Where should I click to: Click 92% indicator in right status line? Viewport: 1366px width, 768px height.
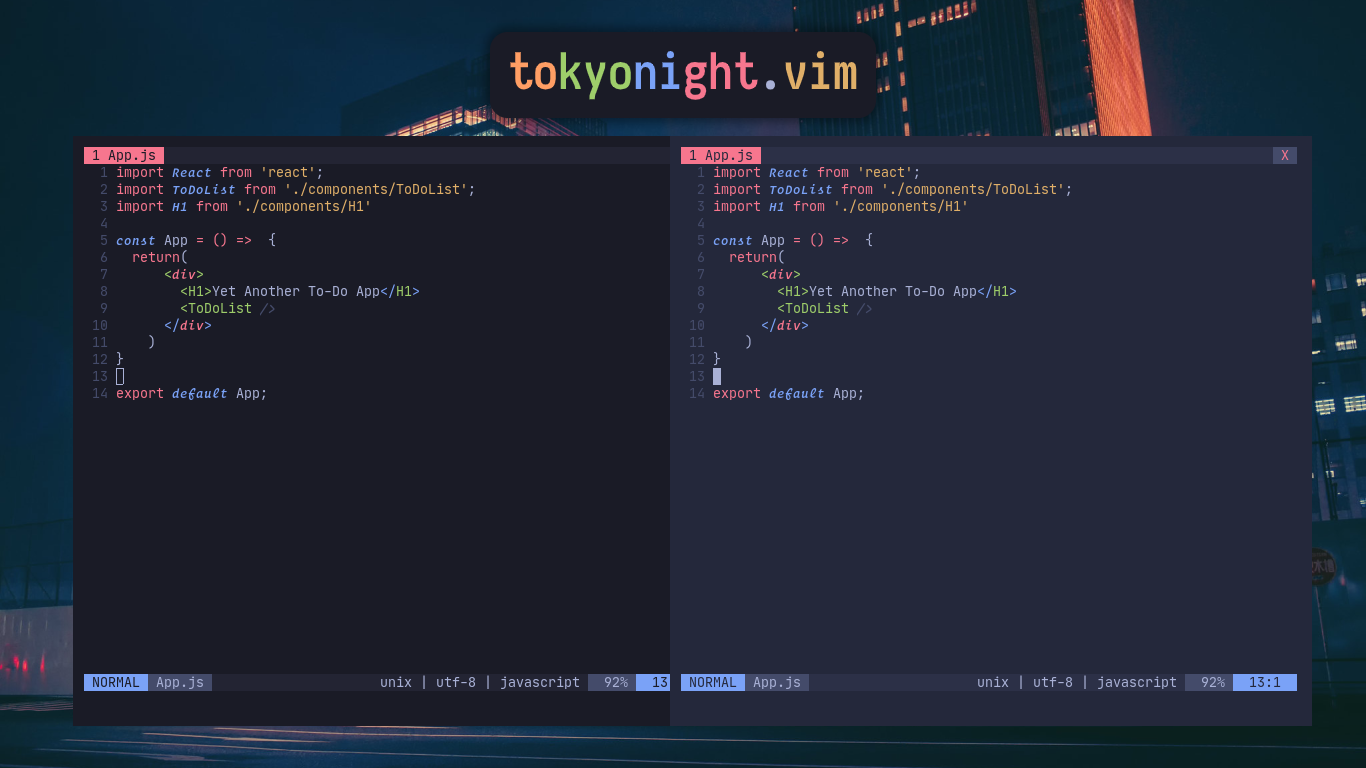point(1209,682)
